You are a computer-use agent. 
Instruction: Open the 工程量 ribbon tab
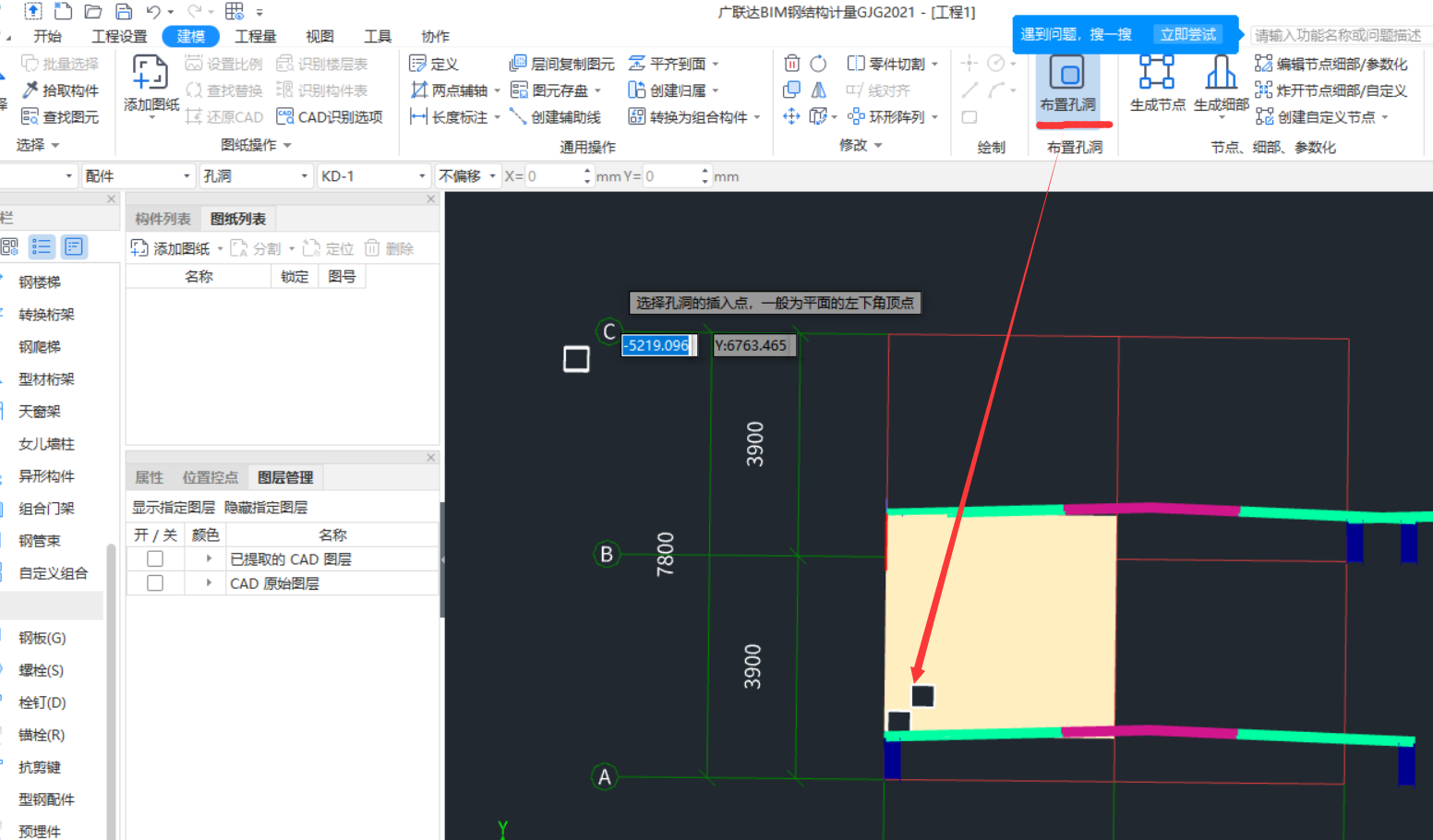(256, 36)
